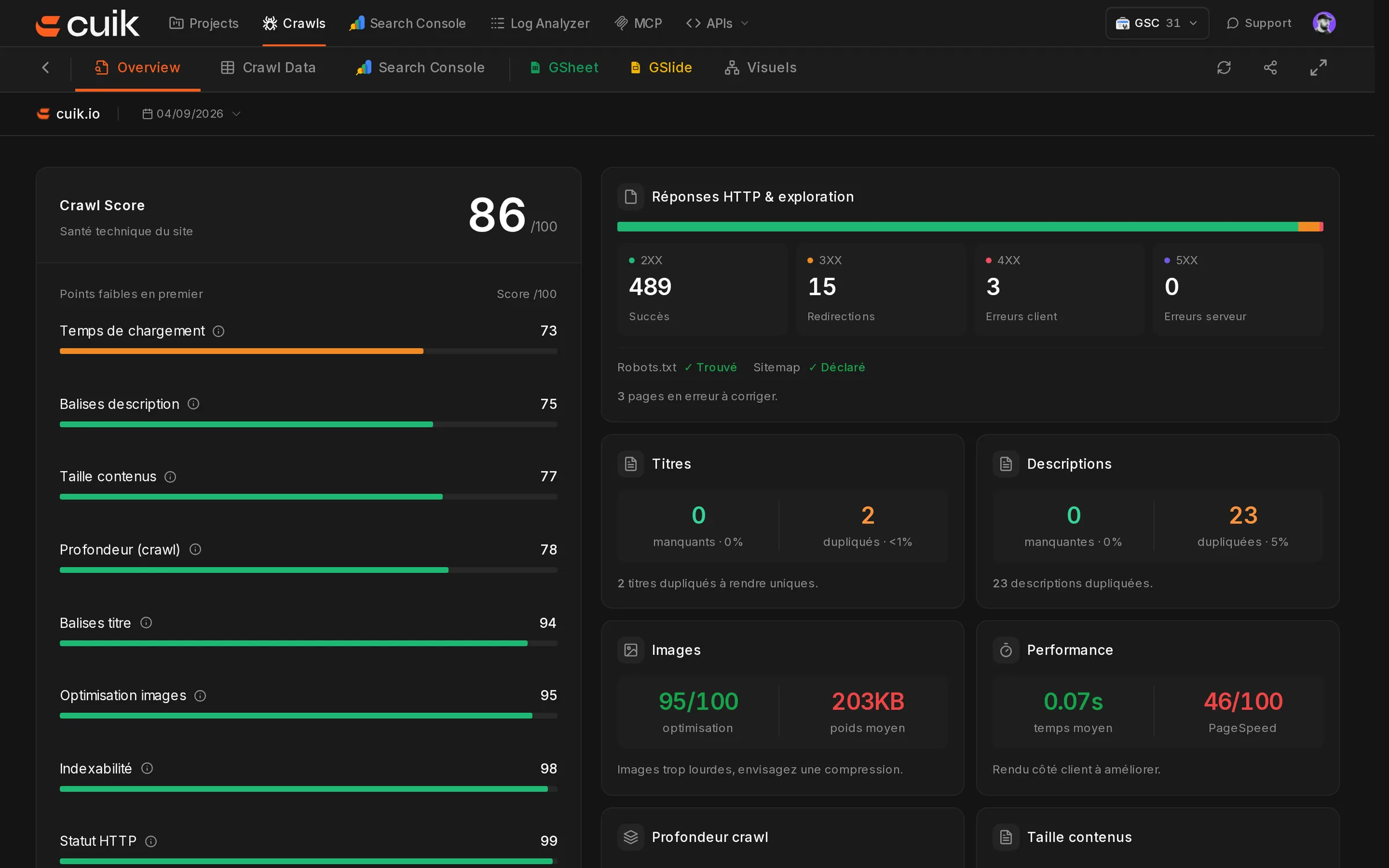Viewport: 1389px width, 868px height.
Task: Show info for Taille contenus score
Action: pos(170,477)
